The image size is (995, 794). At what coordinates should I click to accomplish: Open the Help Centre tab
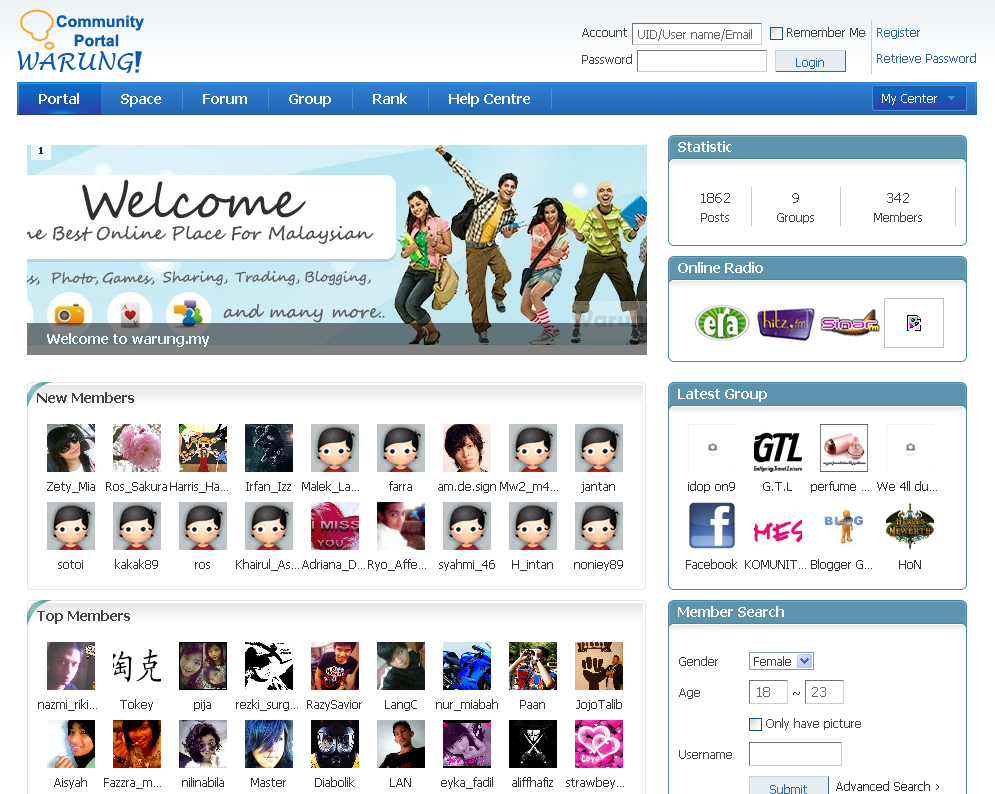coord(489,99)
